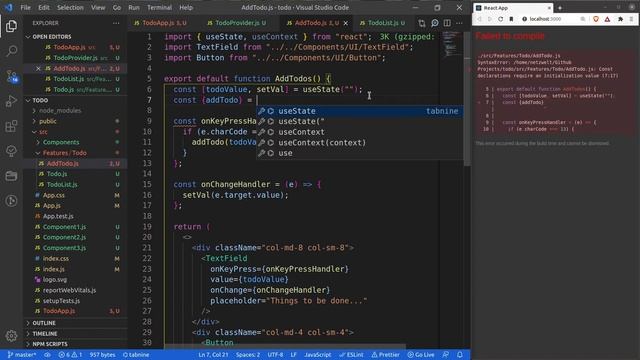Open Manage settings gear in activity bar
Screen dimensions: 640x360
pyautogui.click(x=11, y=336)
